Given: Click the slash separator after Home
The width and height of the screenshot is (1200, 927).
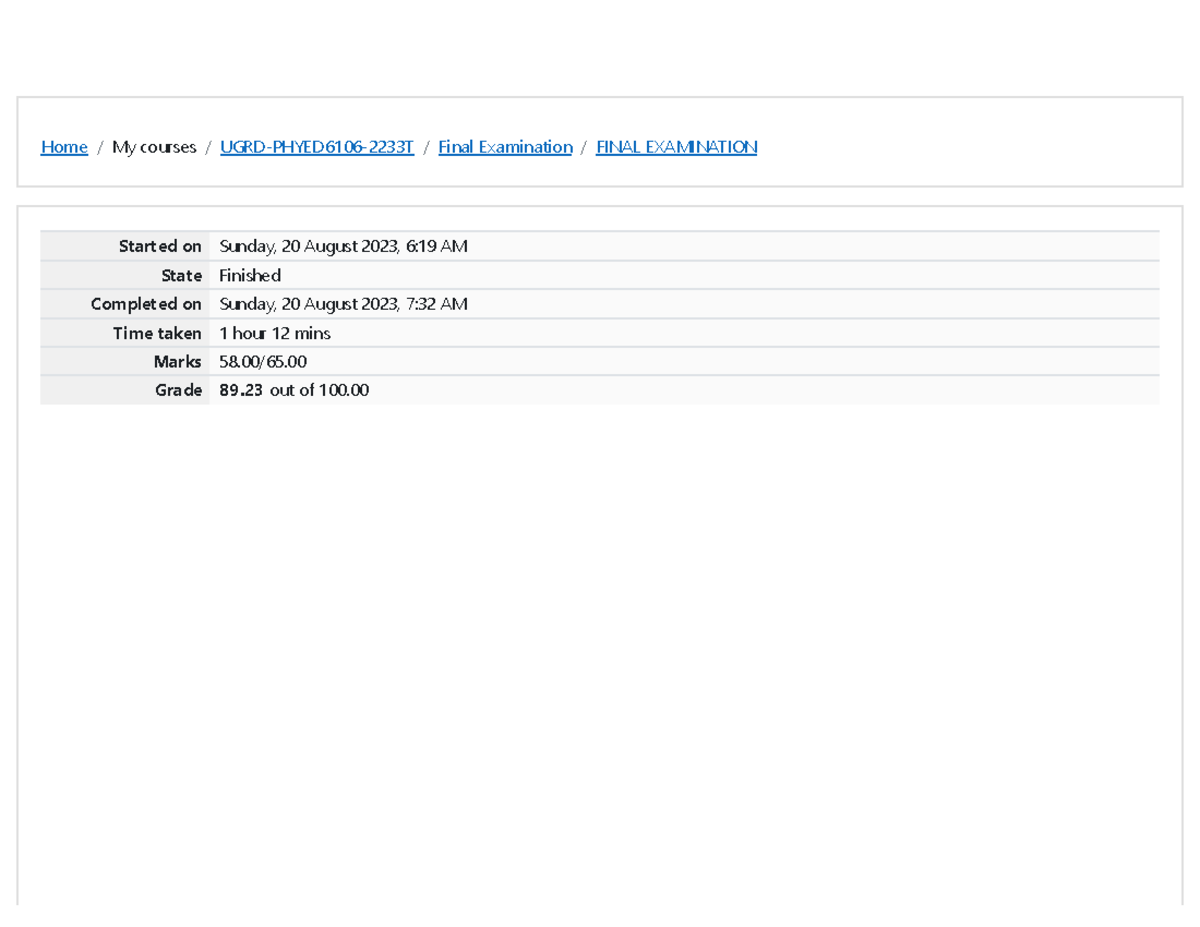Looking at the screenshot, I should [100, 147].
